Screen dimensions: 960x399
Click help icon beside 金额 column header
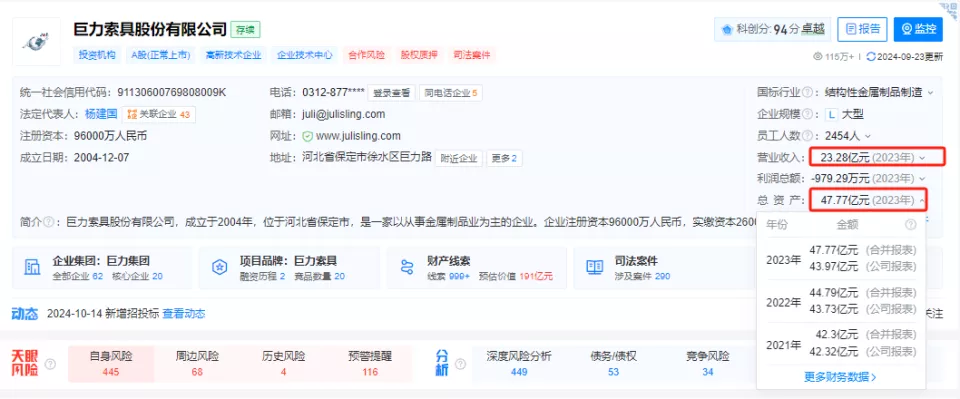pos(910,225)
